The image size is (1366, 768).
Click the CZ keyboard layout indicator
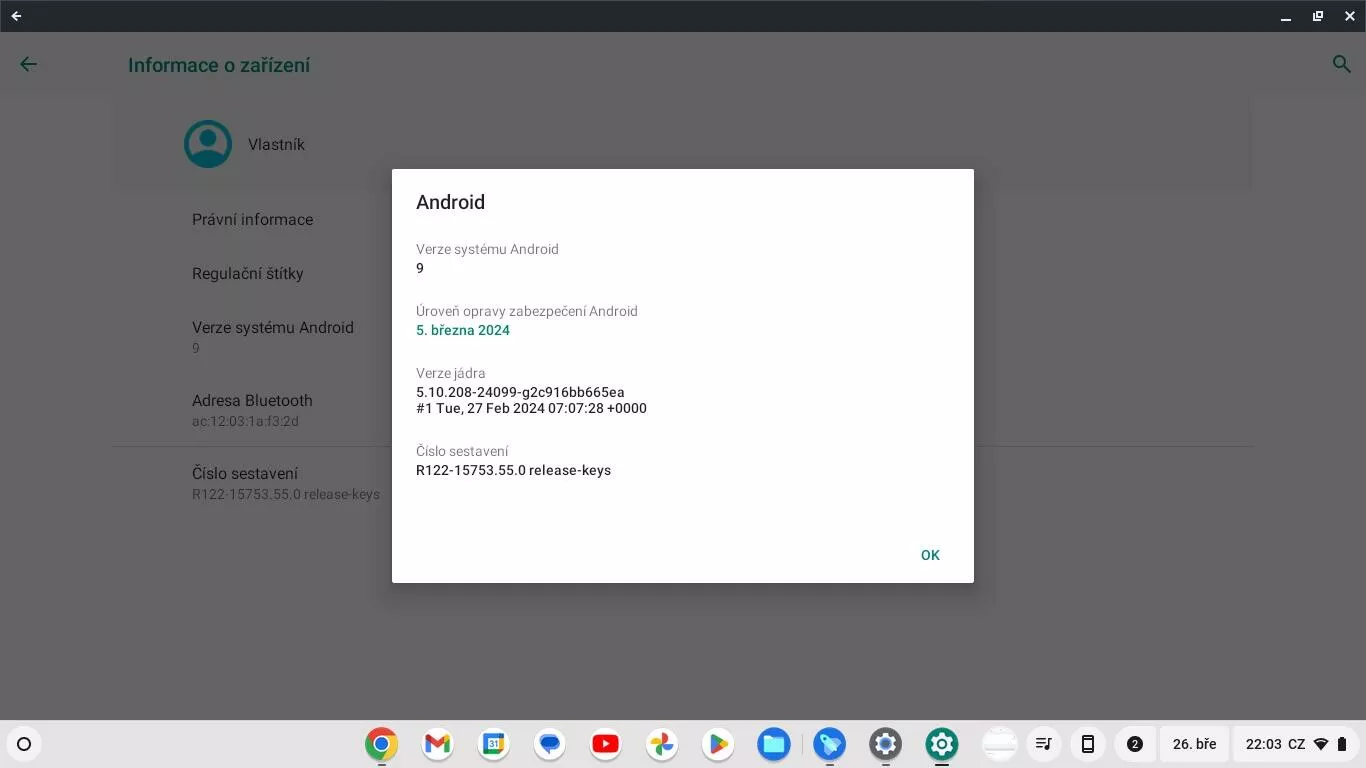tap(1296, 744)
